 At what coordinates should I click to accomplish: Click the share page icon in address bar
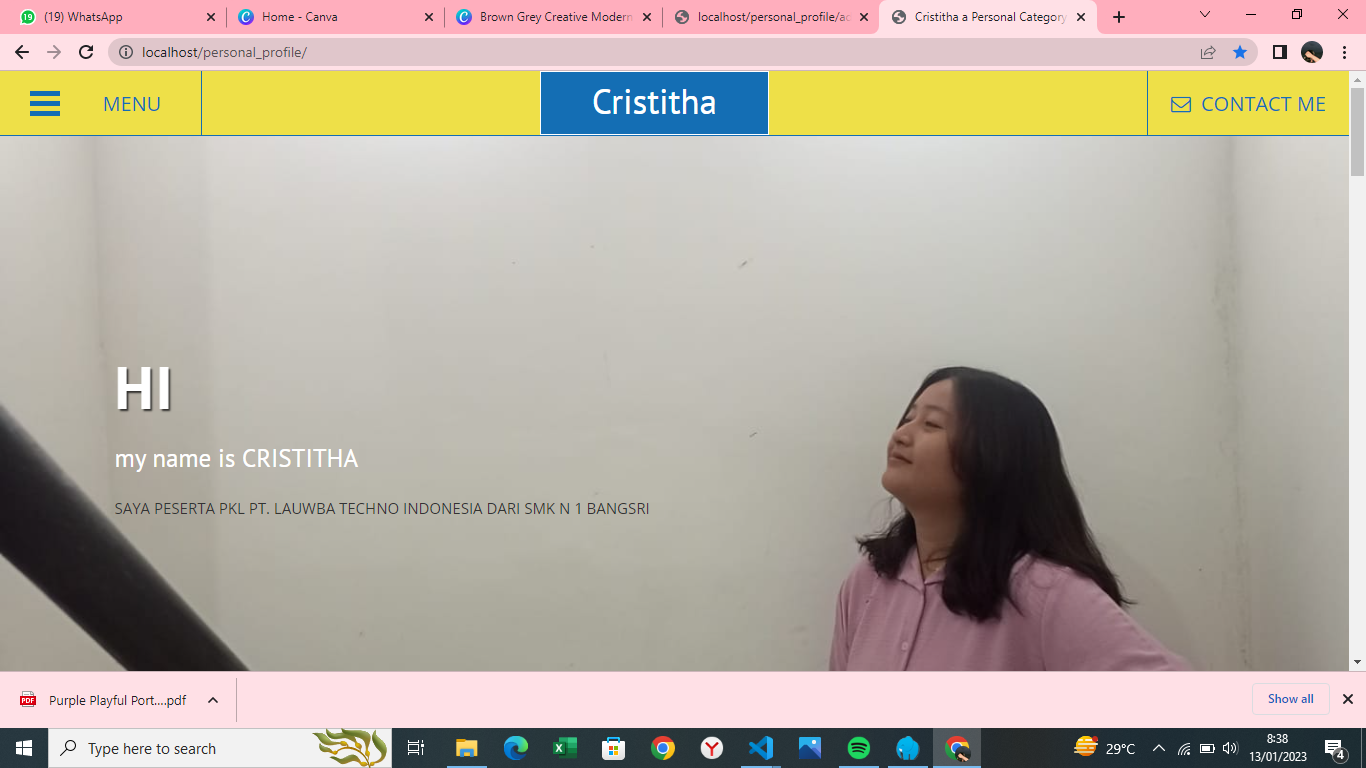coord(1208,52)
